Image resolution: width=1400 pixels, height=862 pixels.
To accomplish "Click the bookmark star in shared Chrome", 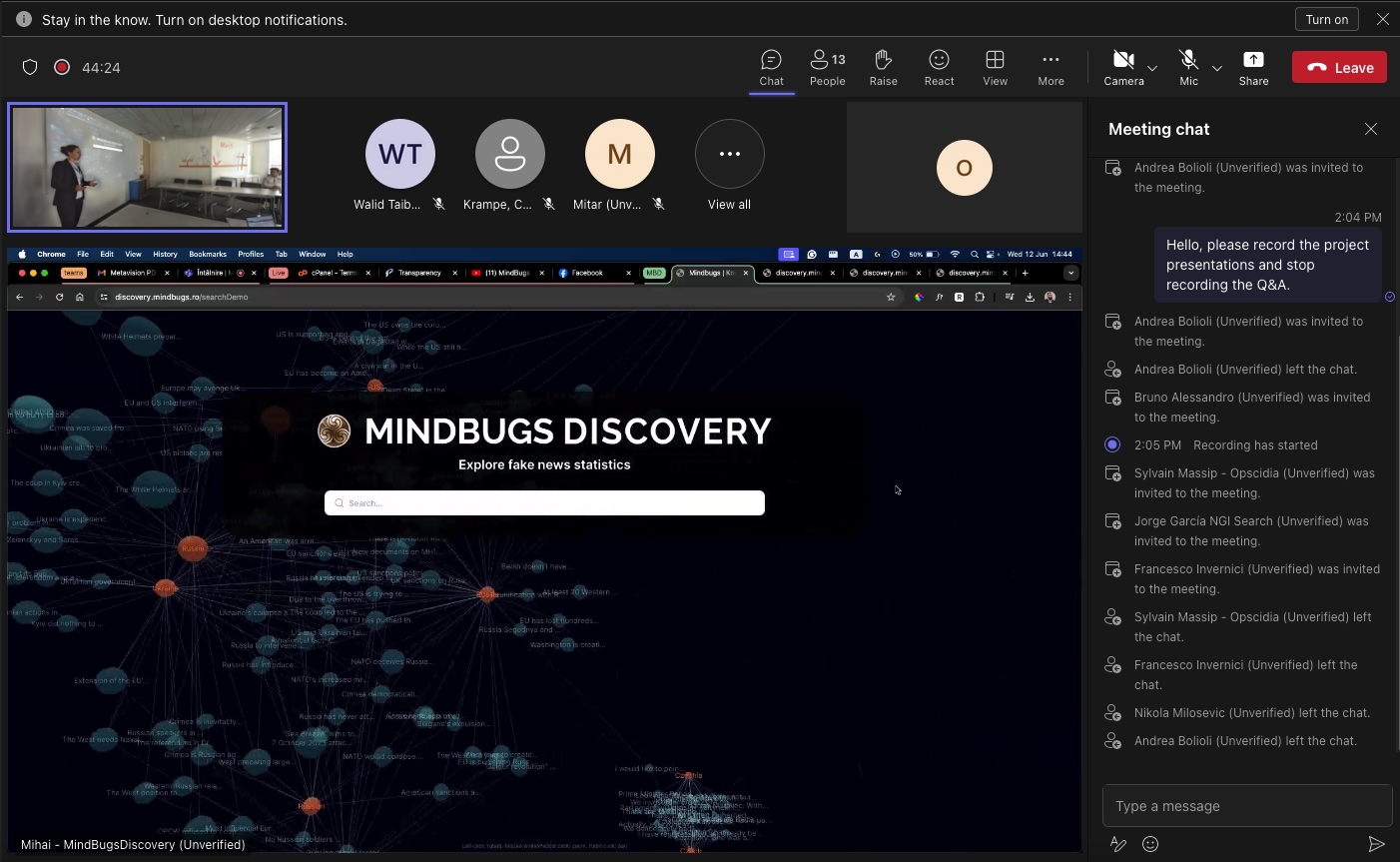I will 891,297.
